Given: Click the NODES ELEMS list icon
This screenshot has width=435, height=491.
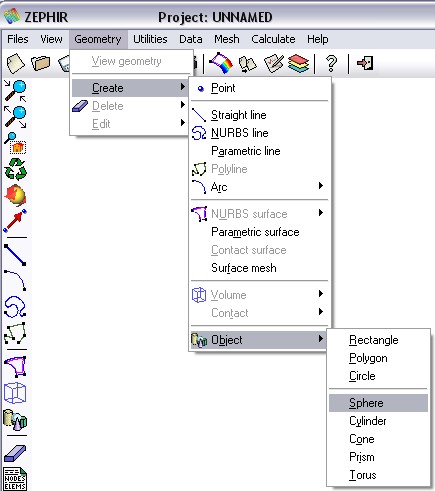Looking at the screenshot, I should tap(15, 479).
